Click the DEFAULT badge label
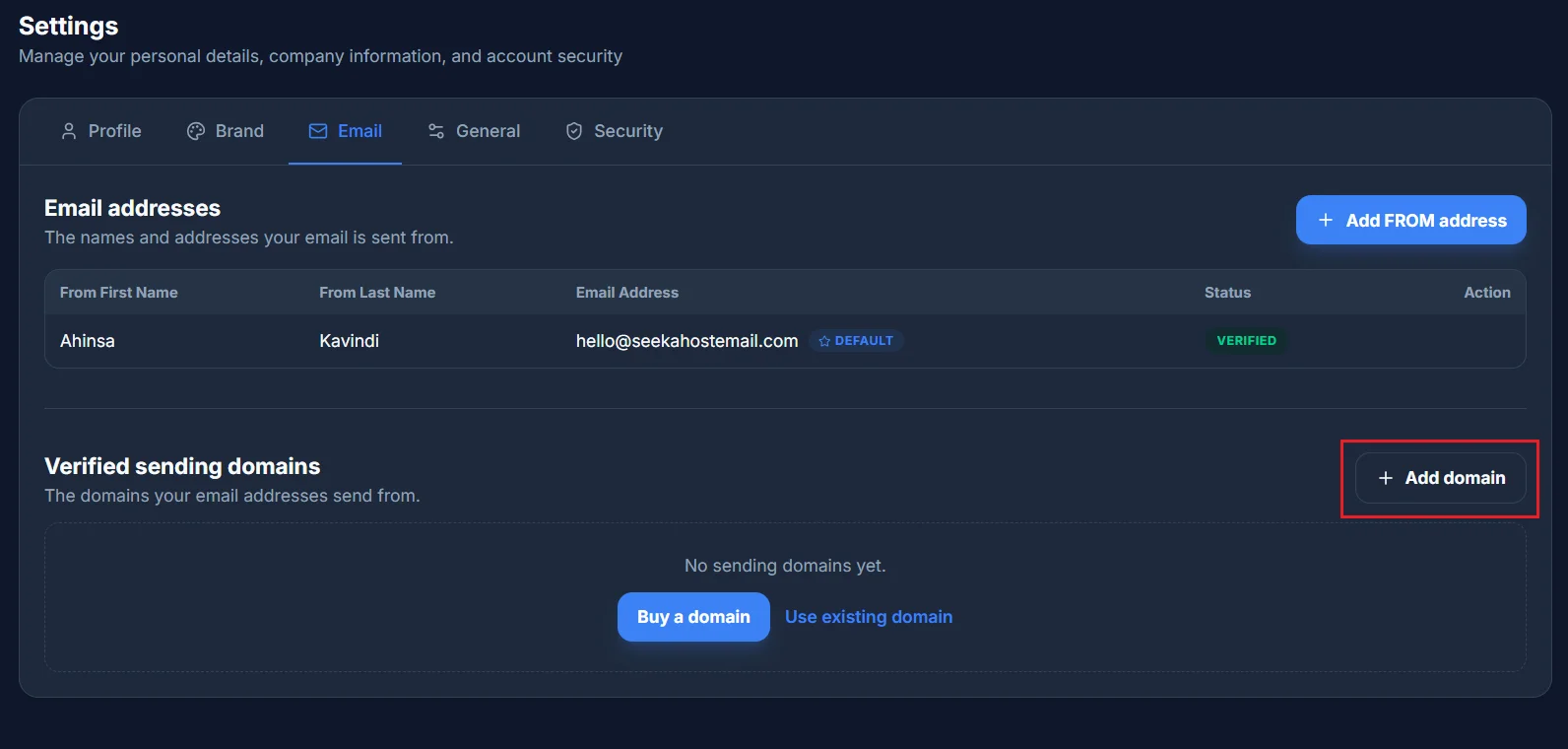Screen dimensions: 1568x749 pos(856,341)
